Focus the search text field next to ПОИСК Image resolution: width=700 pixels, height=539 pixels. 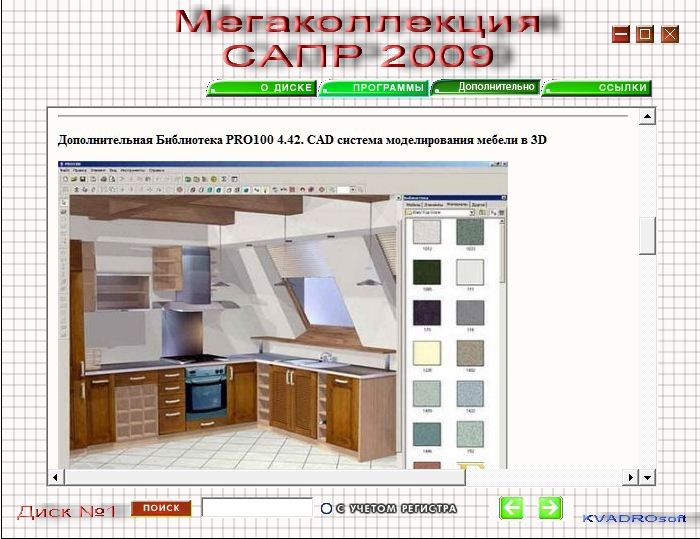(x=257, y=508)
